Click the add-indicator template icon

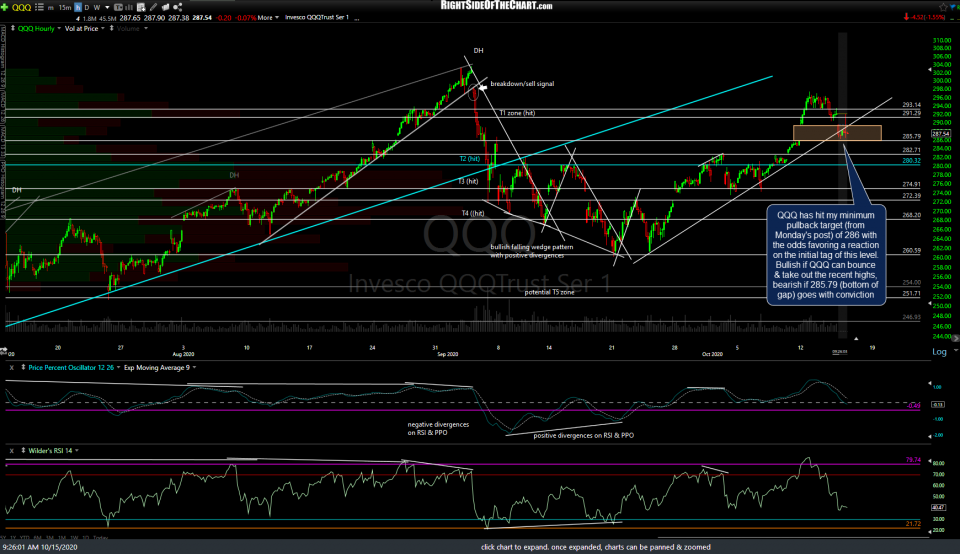pyautogui.click(x=141, y=7)
